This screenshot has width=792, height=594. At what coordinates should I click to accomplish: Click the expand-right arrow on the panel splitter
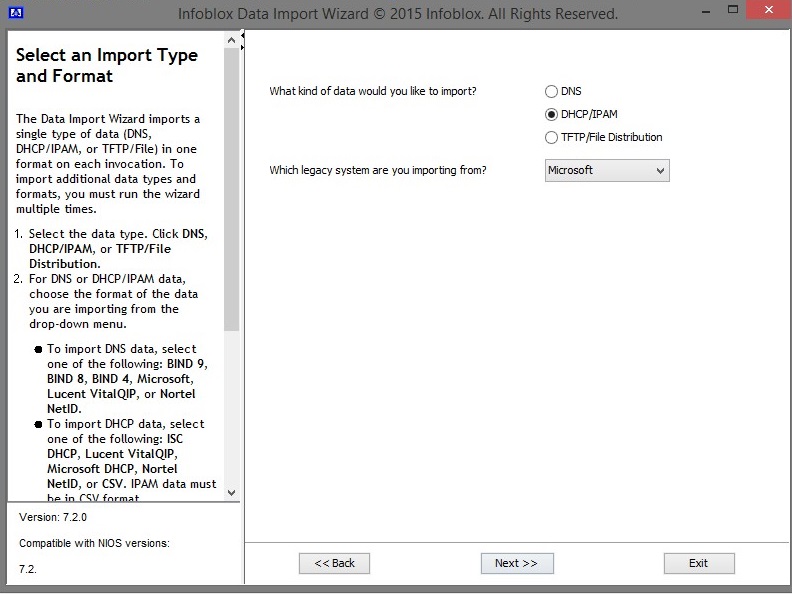[x=242, y=46]
